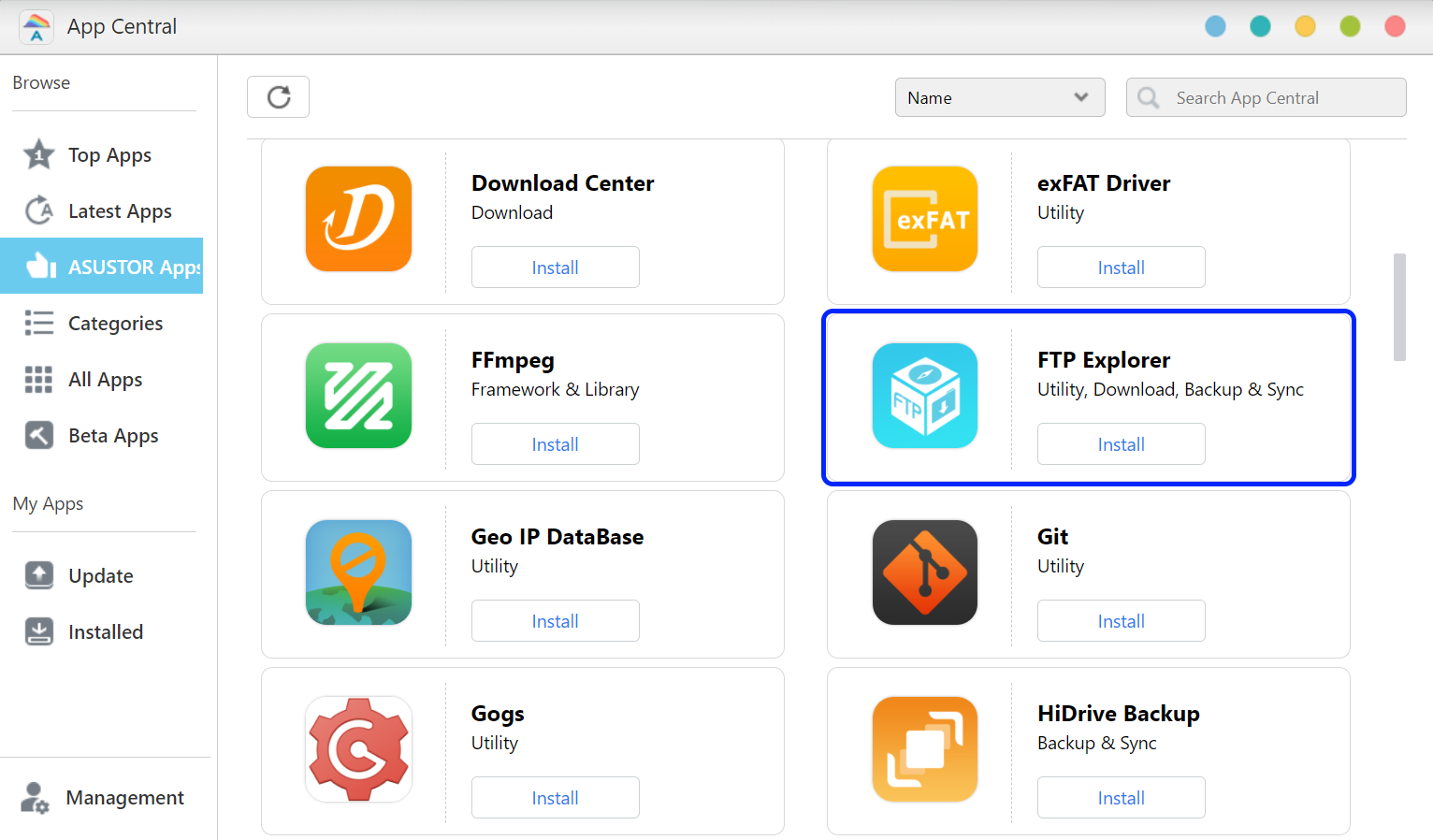1433x840 pixels.
Task: Click the Latest Apps icon
Action: point(39,210)
